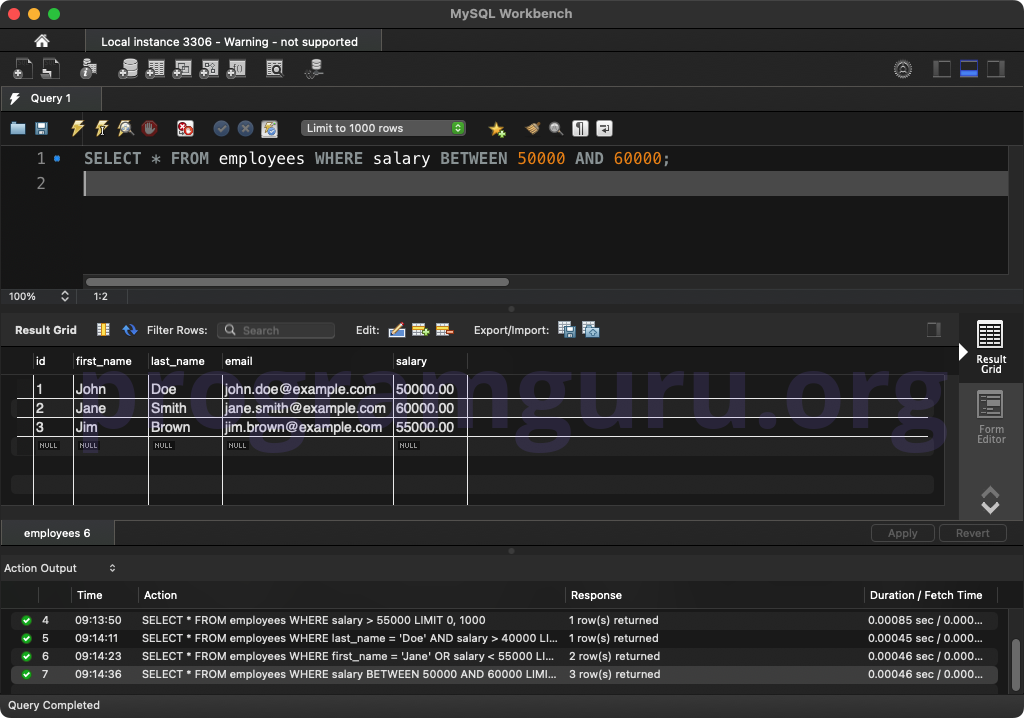Select the Brown last_name cell
The image size is (1024, 718).
(x=185, y=427)
